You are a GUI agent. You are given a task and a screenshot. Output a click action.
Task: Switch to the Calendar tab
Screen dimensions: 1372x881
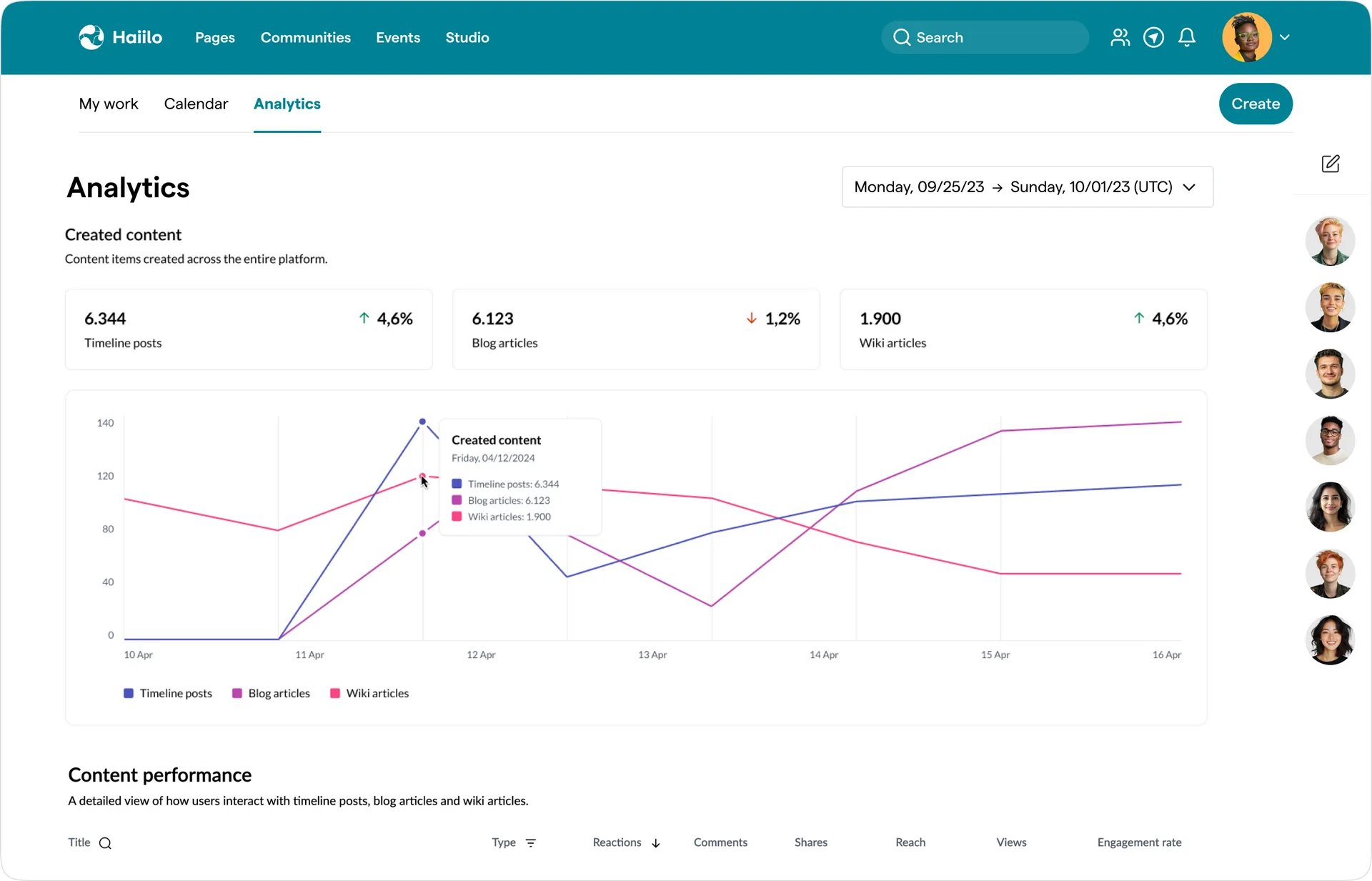coord(196,104)
